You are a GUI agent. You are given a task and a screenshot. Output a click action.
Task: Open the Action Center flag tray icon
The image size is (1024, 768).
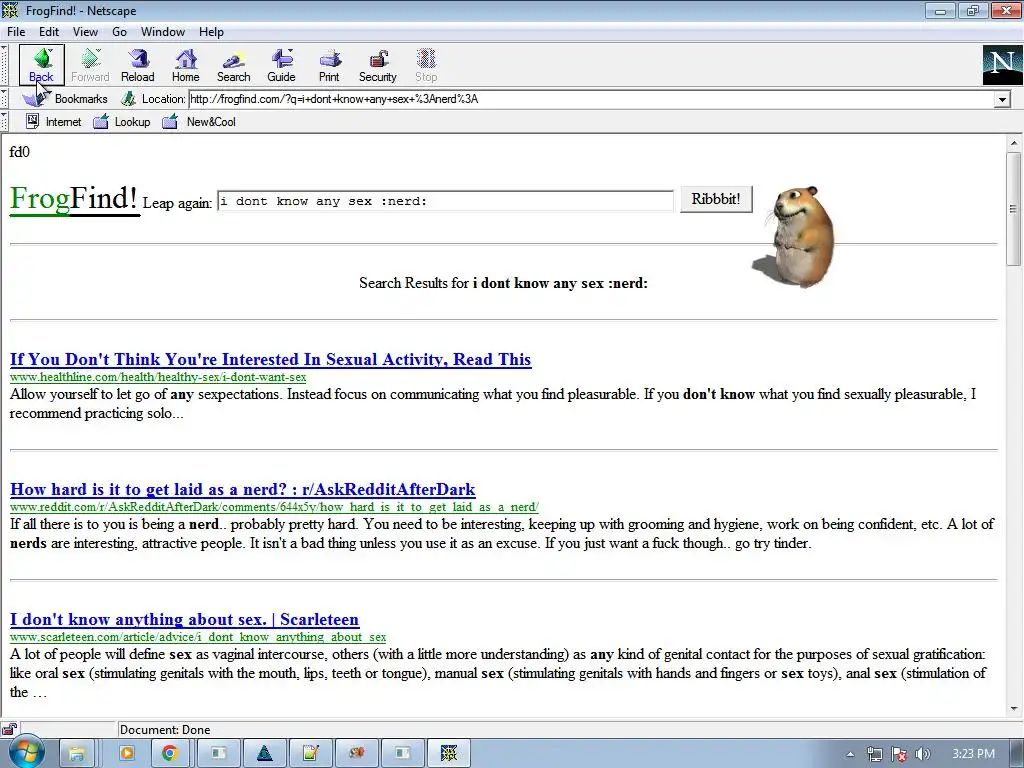899,755
